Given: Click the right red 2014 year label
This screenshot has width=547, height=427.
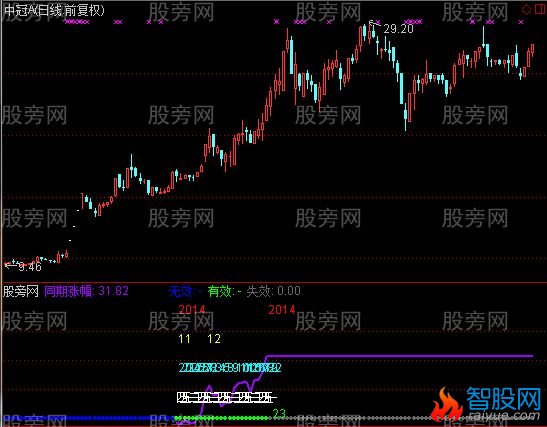Looking at the screenshot, I should coord(282,309).
